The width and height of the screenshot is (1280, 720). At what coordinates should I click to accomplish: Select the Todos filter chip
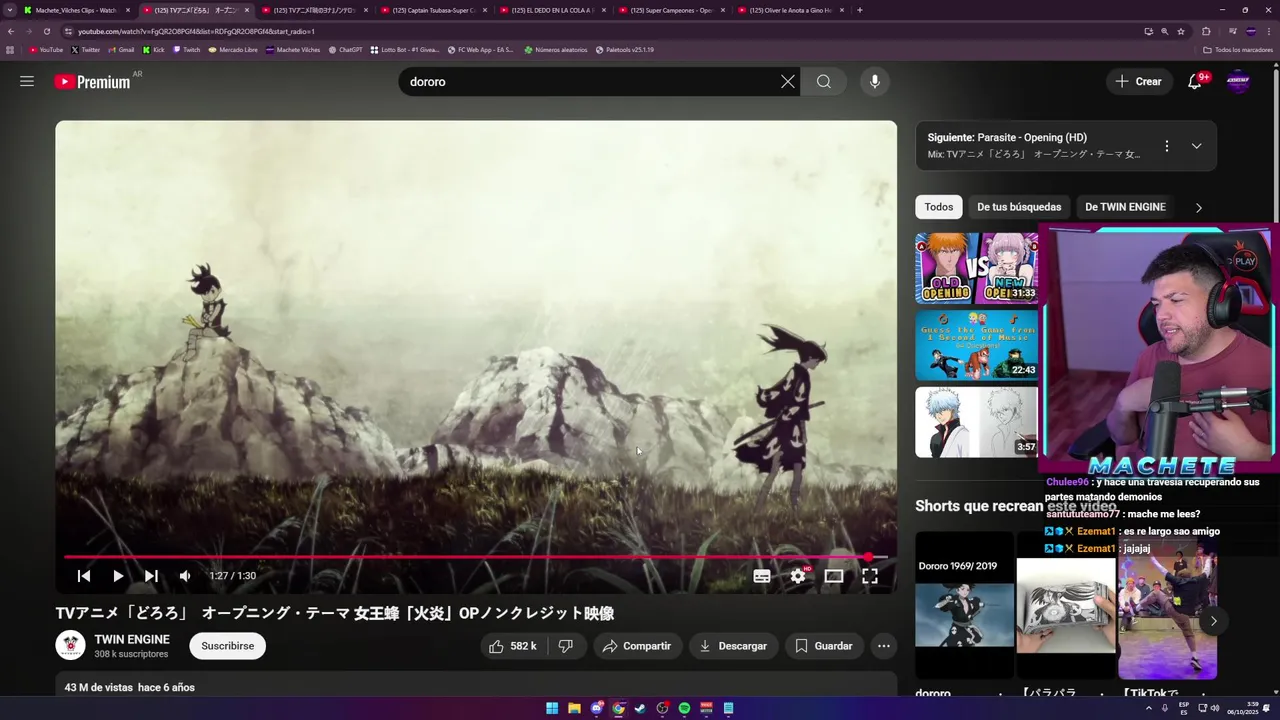pyautogui.click(x=938, y=207)
